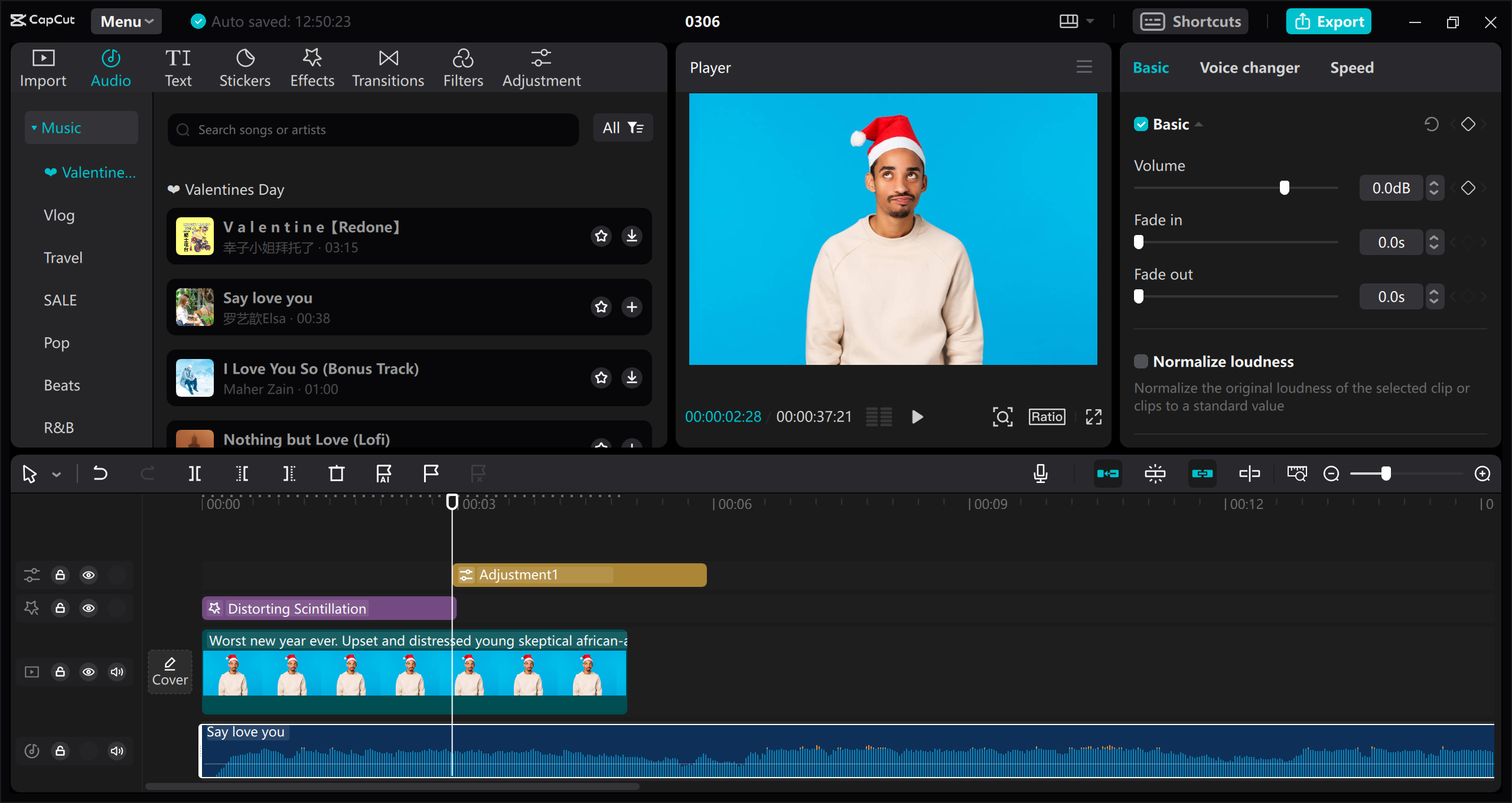Toggle the Basic audio settings checkbox

click(1141, 124)
